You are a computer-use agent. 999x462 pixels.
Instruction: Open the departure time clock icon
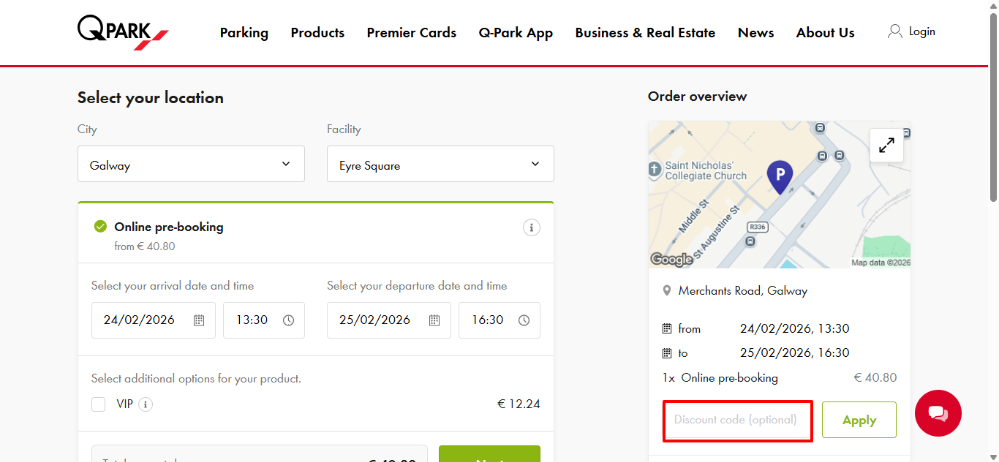coord(524,320)
